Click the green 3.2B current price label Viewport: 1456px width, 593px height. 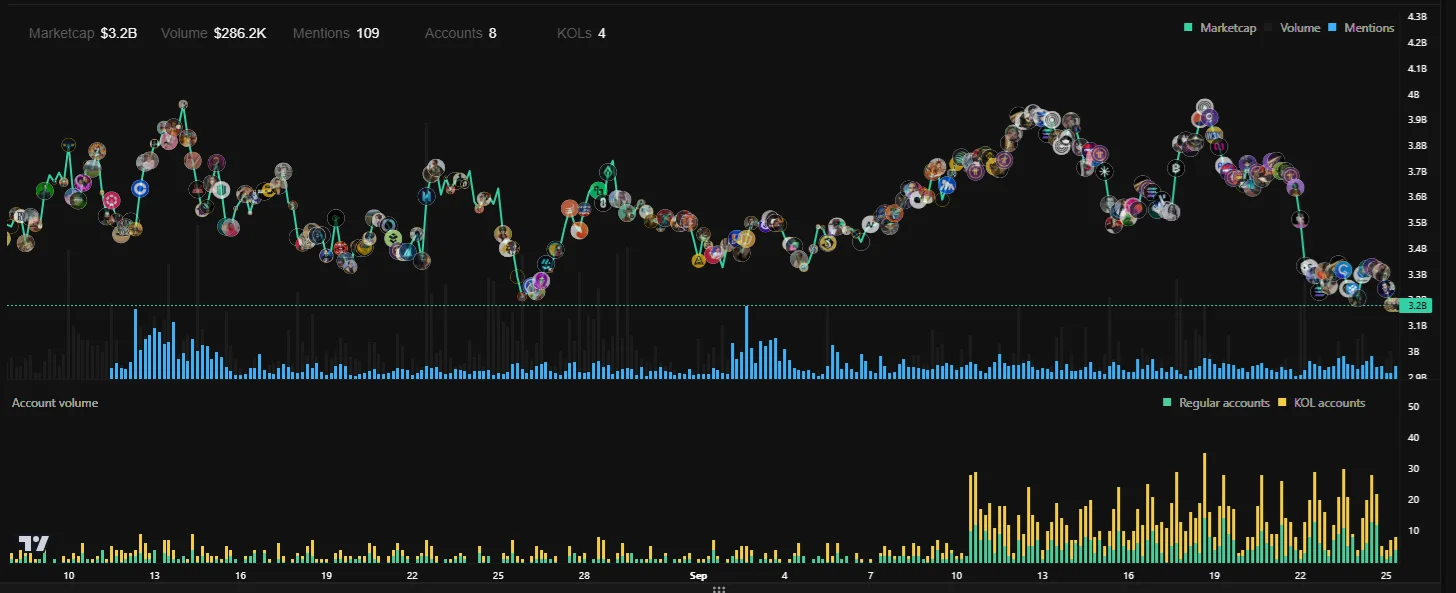pyautogui.click(x=1415, y=305)
